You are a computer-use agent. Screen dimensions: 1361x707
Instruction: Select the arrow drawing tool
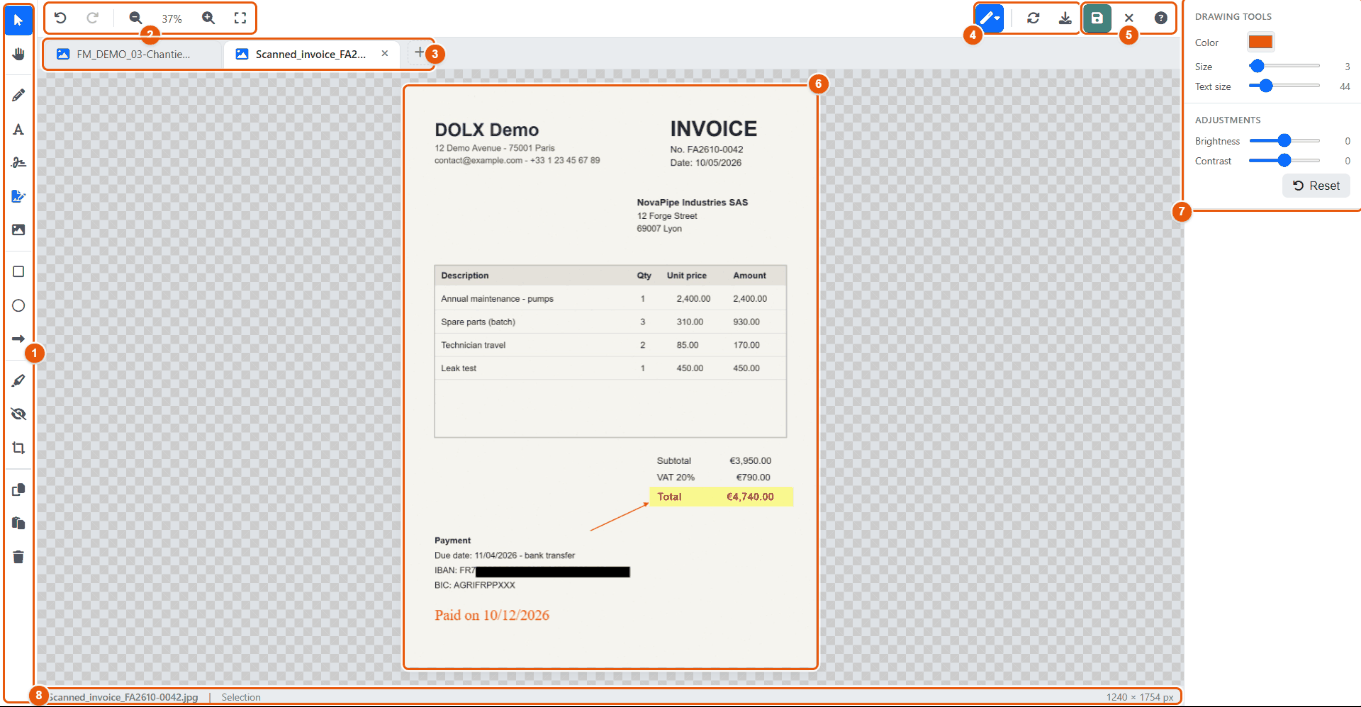coord(18,339)
